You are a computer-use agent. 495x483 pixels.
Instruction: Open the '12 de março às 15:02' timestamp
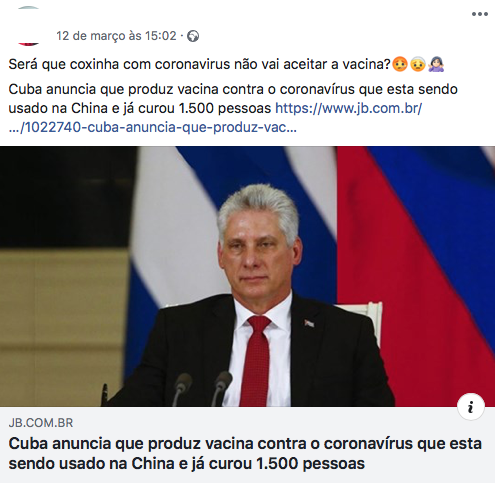tap(116, 36)
